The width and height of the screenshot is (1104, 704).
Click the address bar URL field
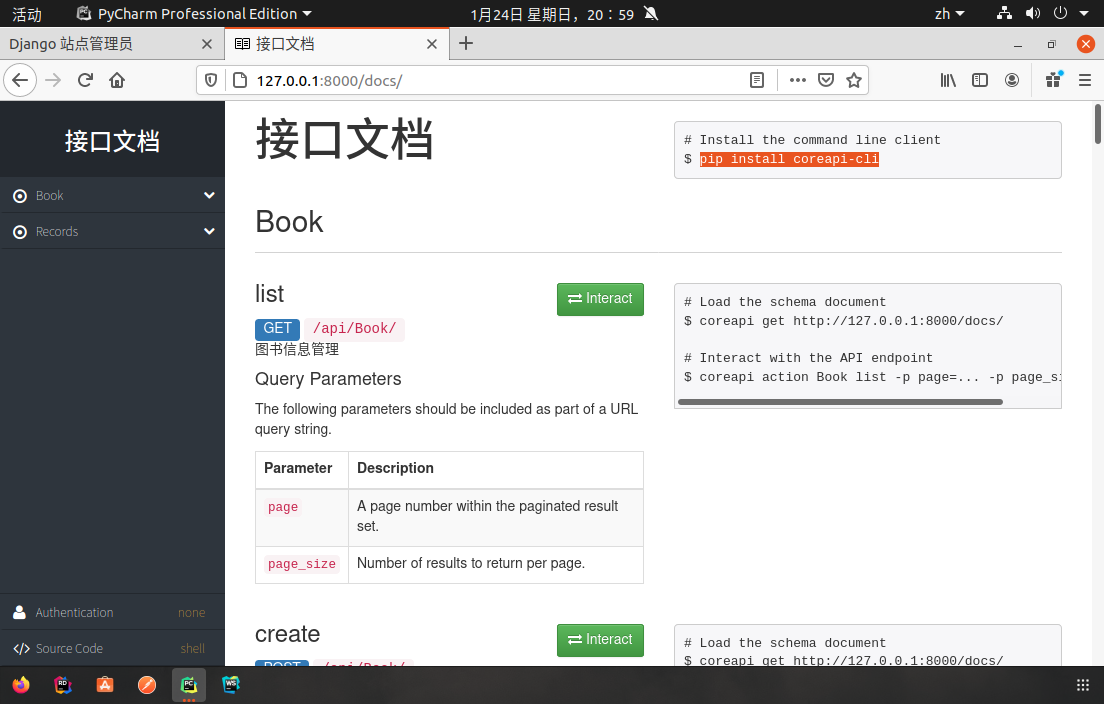pyautogui.click(x=493, y=80)
